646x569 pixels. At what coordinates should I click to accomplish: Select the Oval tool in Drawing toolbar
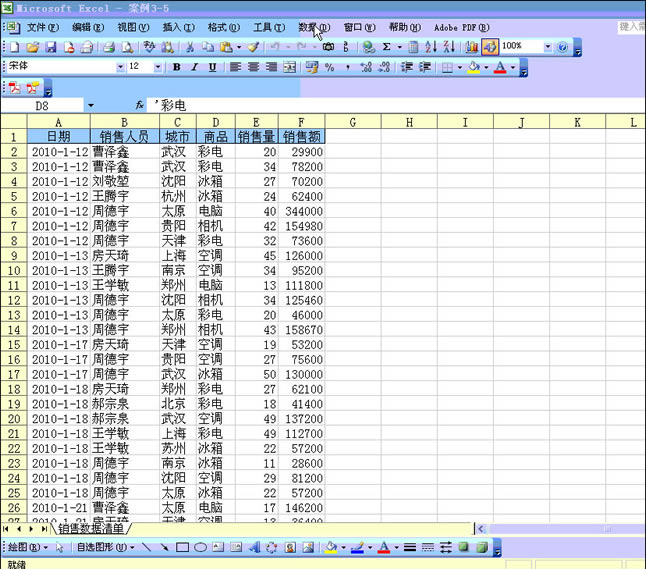tap(200, 547)
